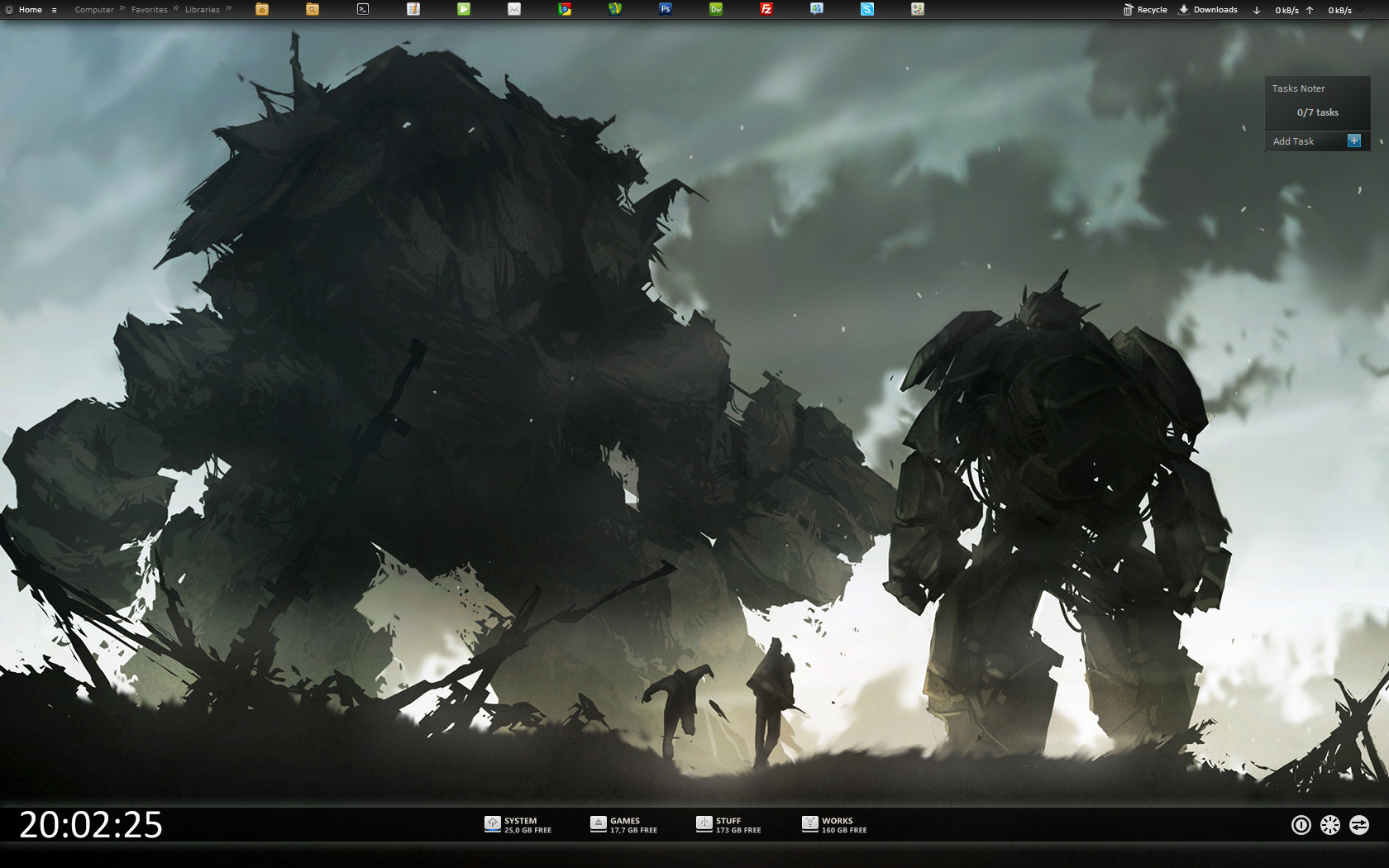
Task: Launch the last launcher icon after Skype
Action: (918, 9)
